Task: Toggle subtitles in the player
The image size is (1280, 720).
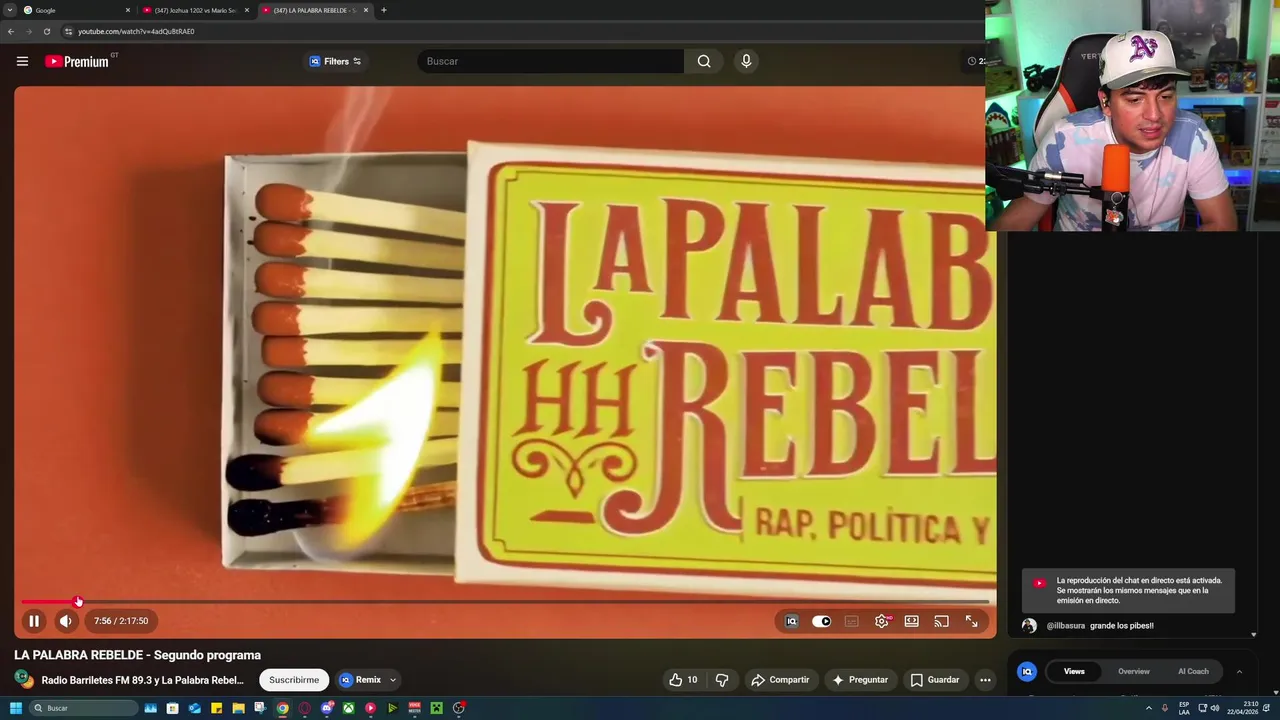Action: (x=852, y=621)
